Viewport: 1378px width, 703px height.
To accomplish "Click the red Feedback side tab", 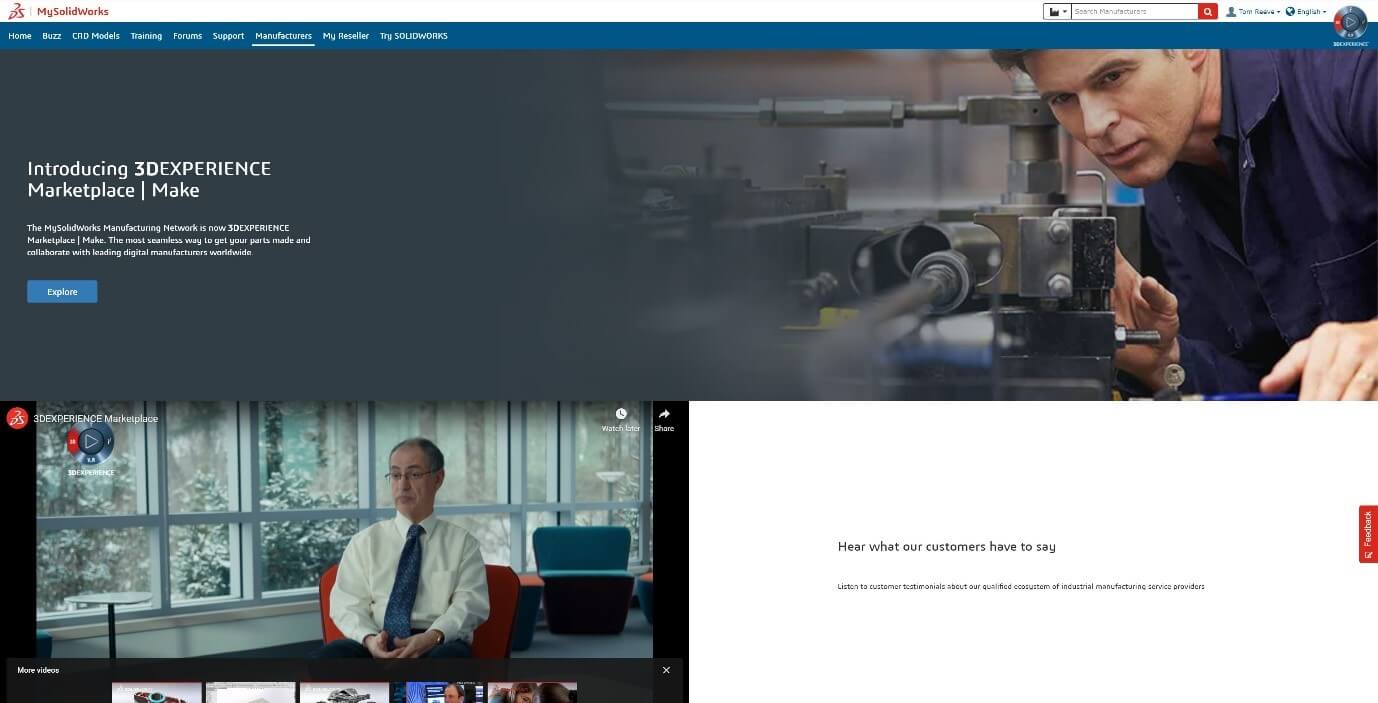I will pos(1368,534).
